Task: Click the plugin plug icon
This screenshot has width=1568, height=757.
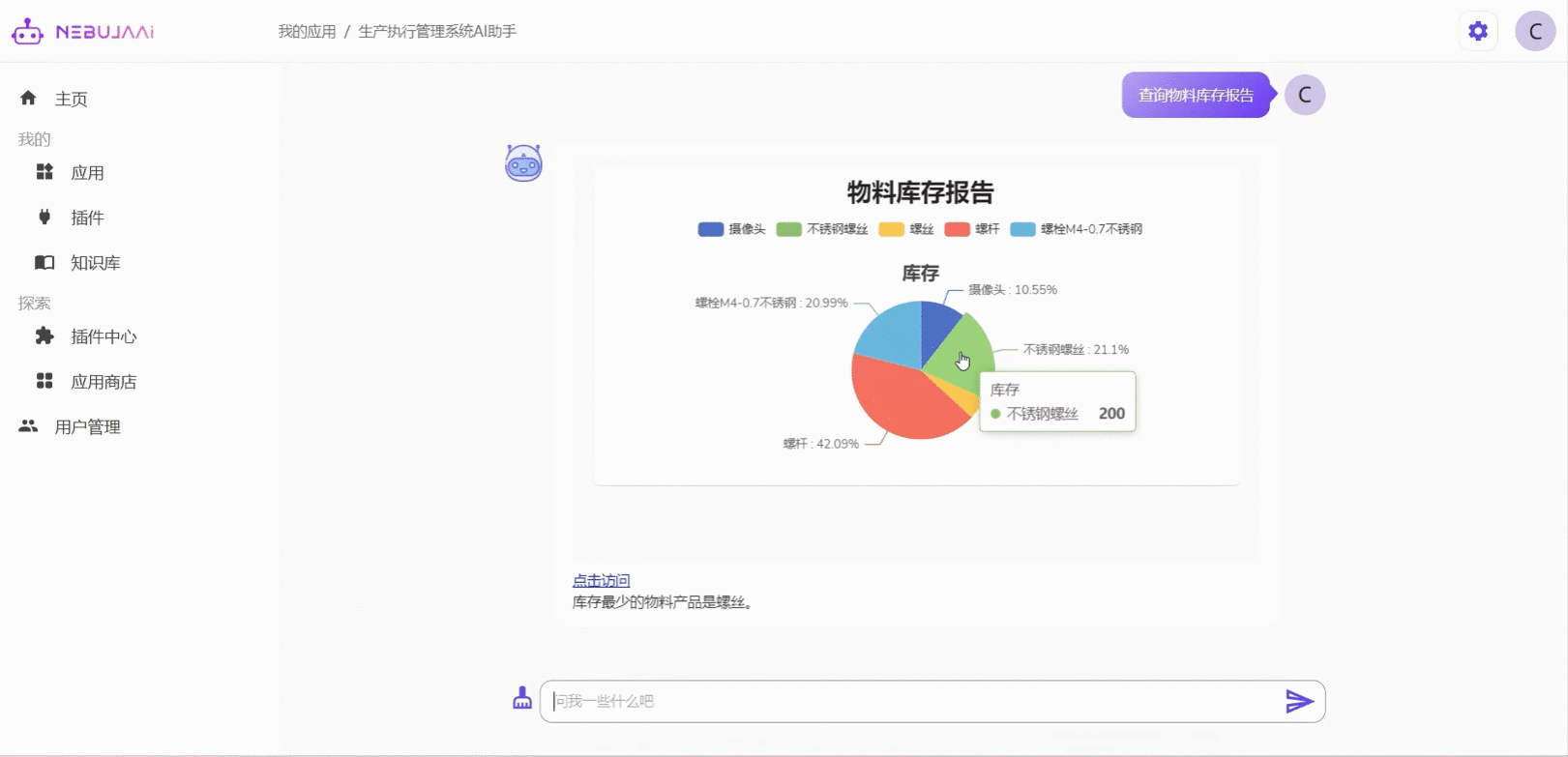Action: click(x=44, y=218)
